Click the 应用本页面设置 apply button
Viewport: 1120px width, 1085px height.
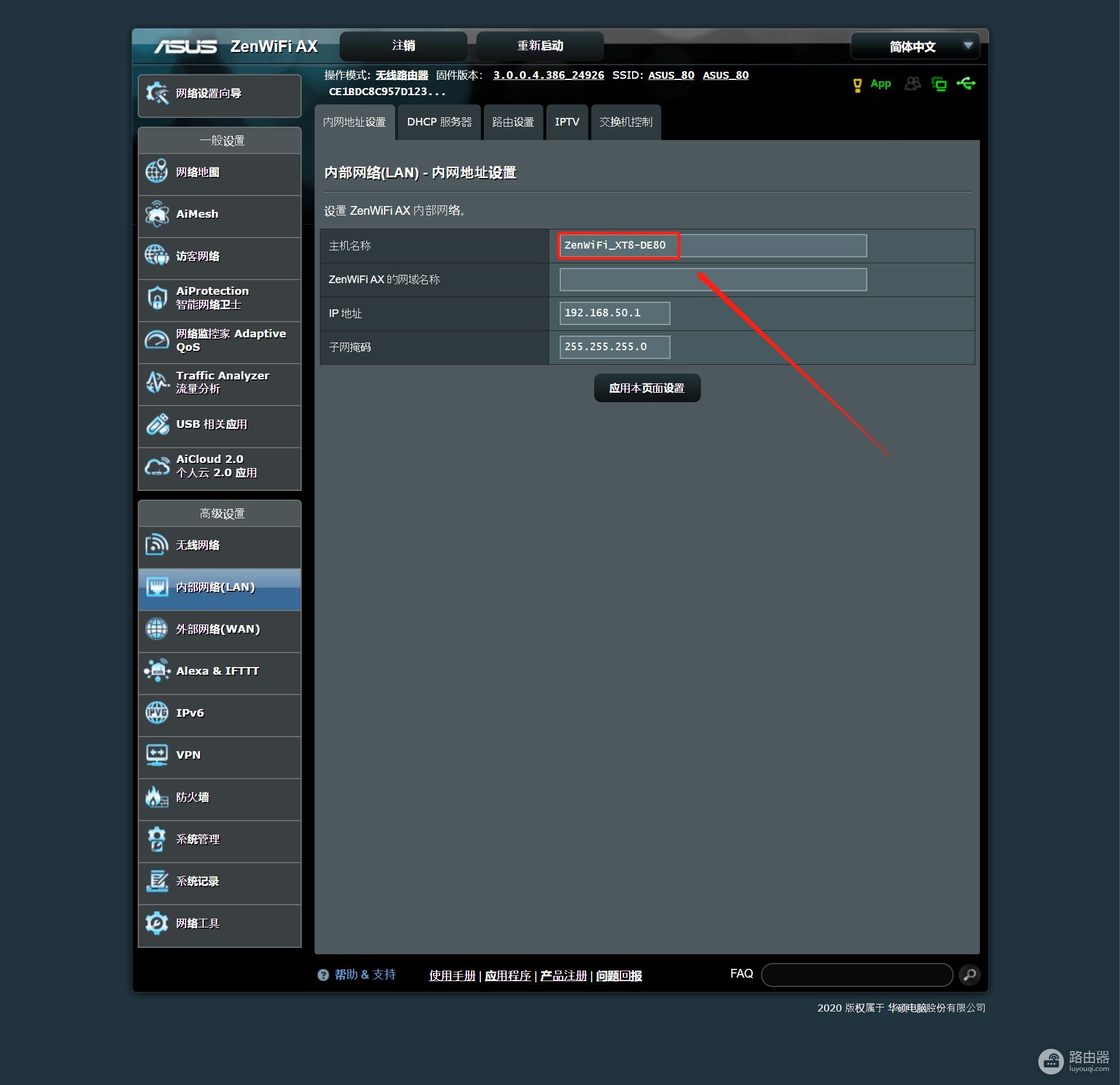point(647,388)
